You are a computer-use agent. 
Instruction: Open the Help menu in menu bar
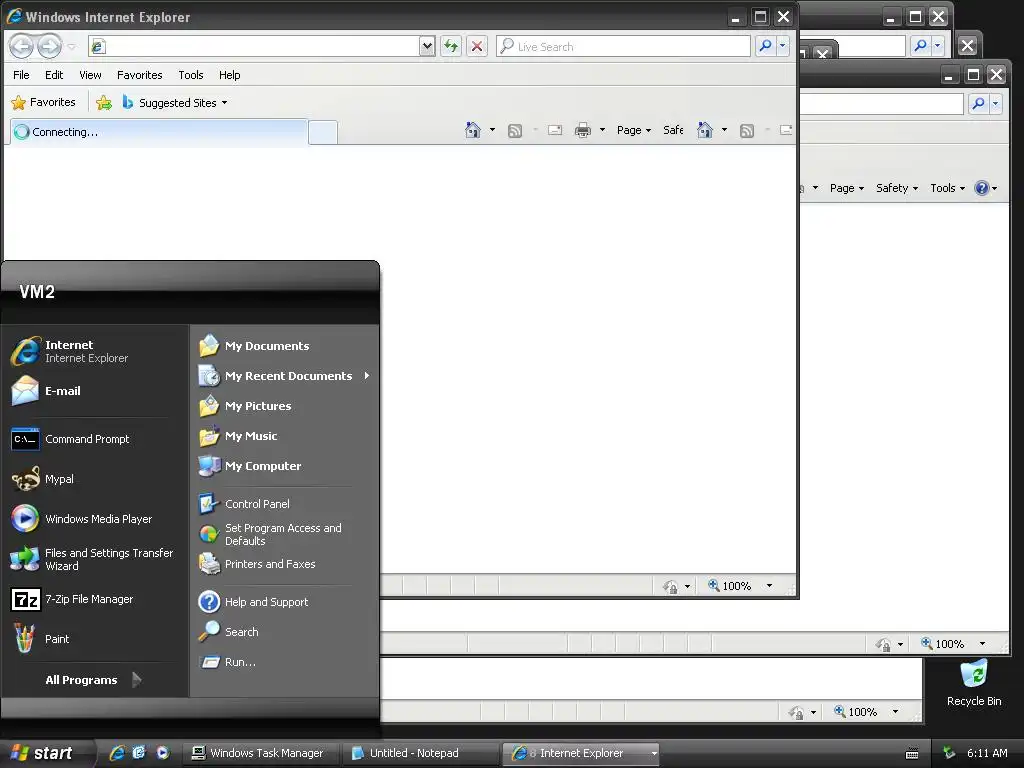[x=229, y=75]
